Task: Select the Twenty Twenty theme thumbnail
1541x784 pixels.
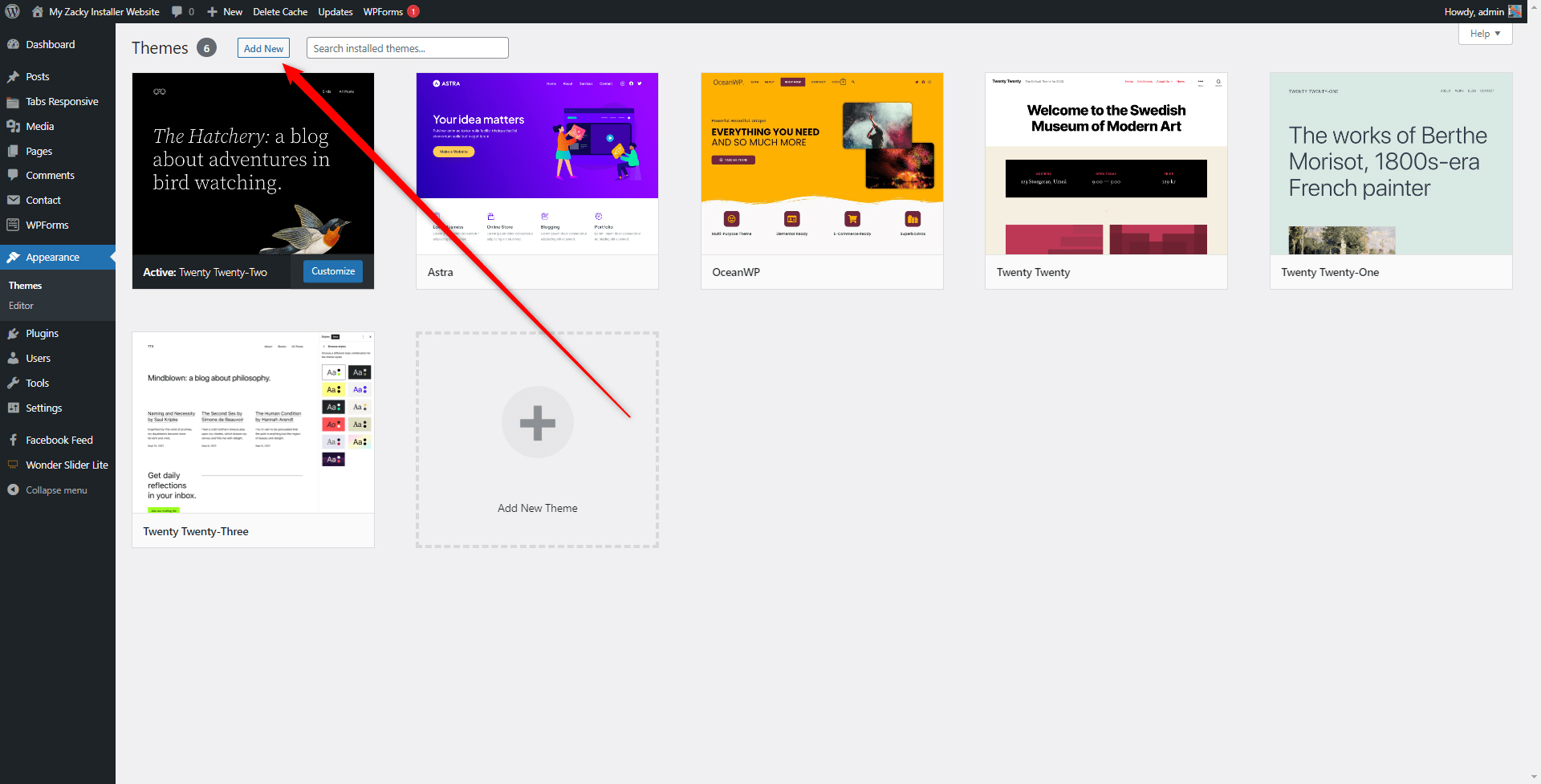Action: pyautogui.click(x=1106, y=164)
